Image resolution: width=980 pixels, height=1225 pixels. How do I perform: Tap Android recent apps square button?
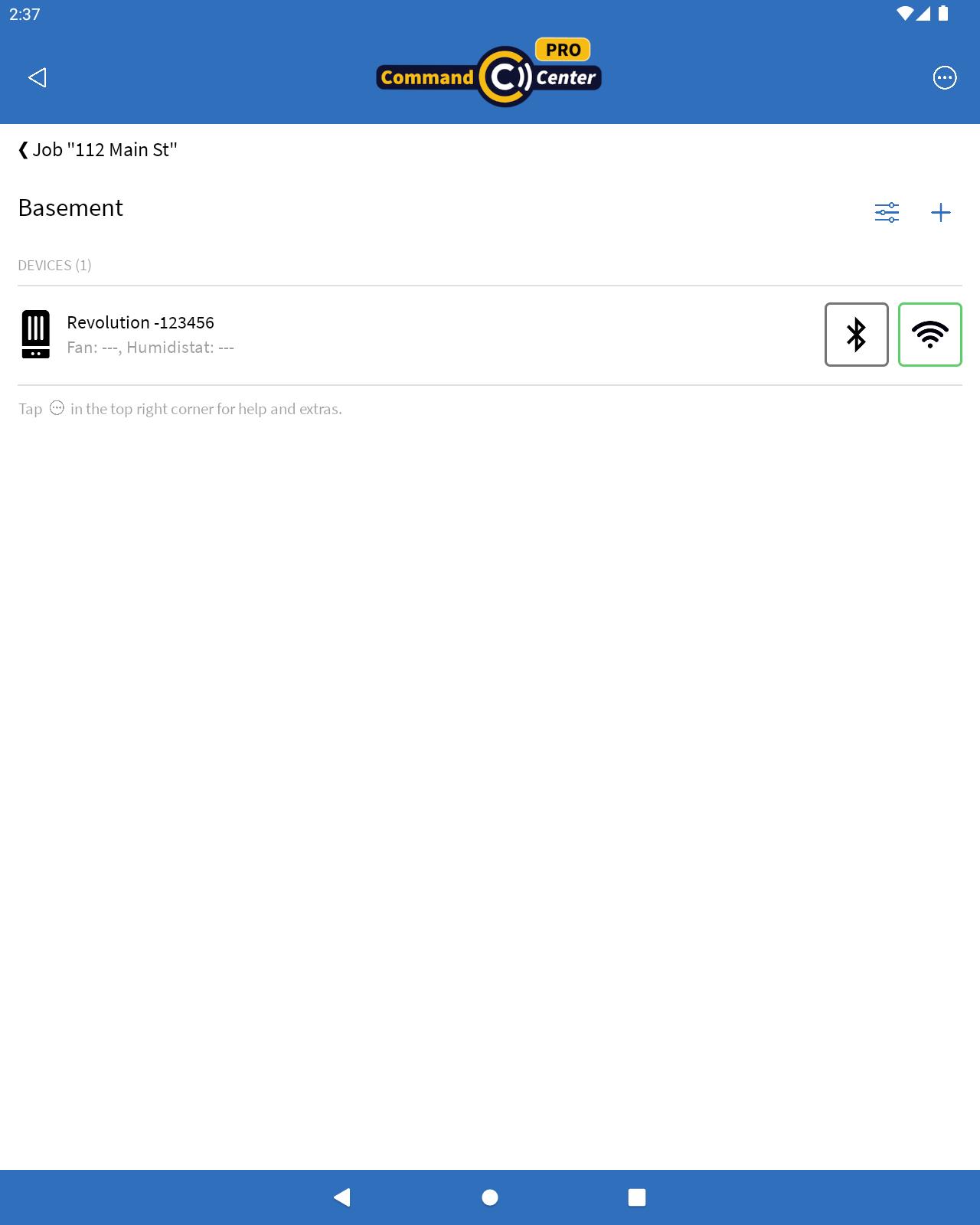[x=637, y=1197]
